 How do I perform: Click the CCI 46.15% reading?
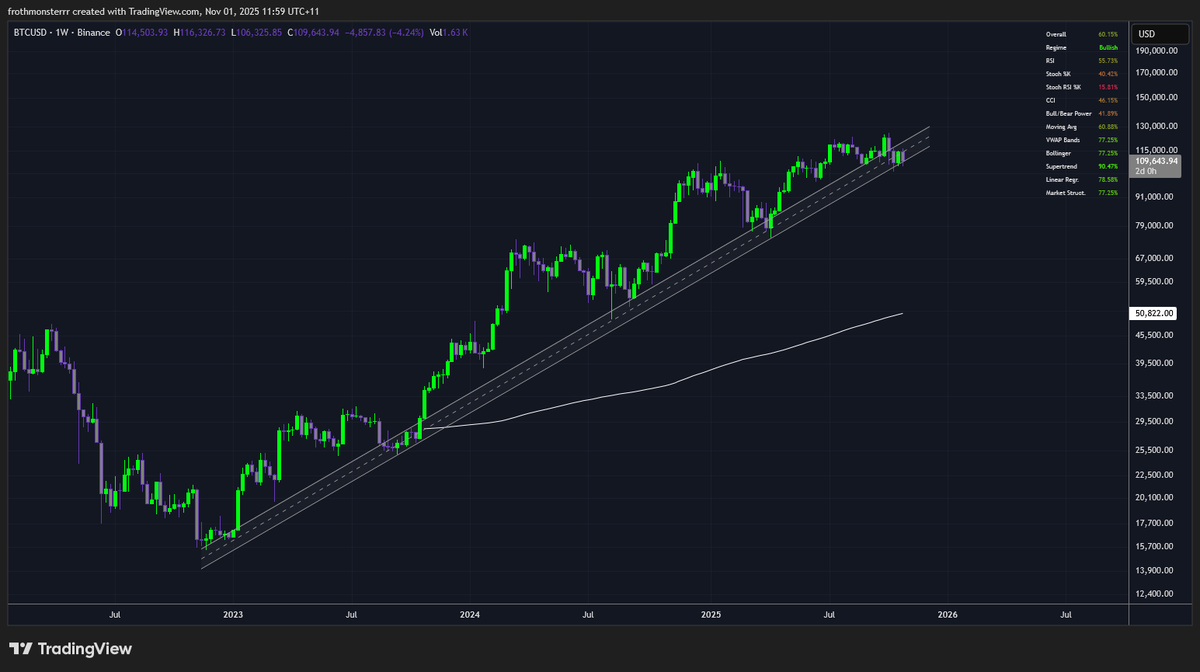tap(1109, 99)
